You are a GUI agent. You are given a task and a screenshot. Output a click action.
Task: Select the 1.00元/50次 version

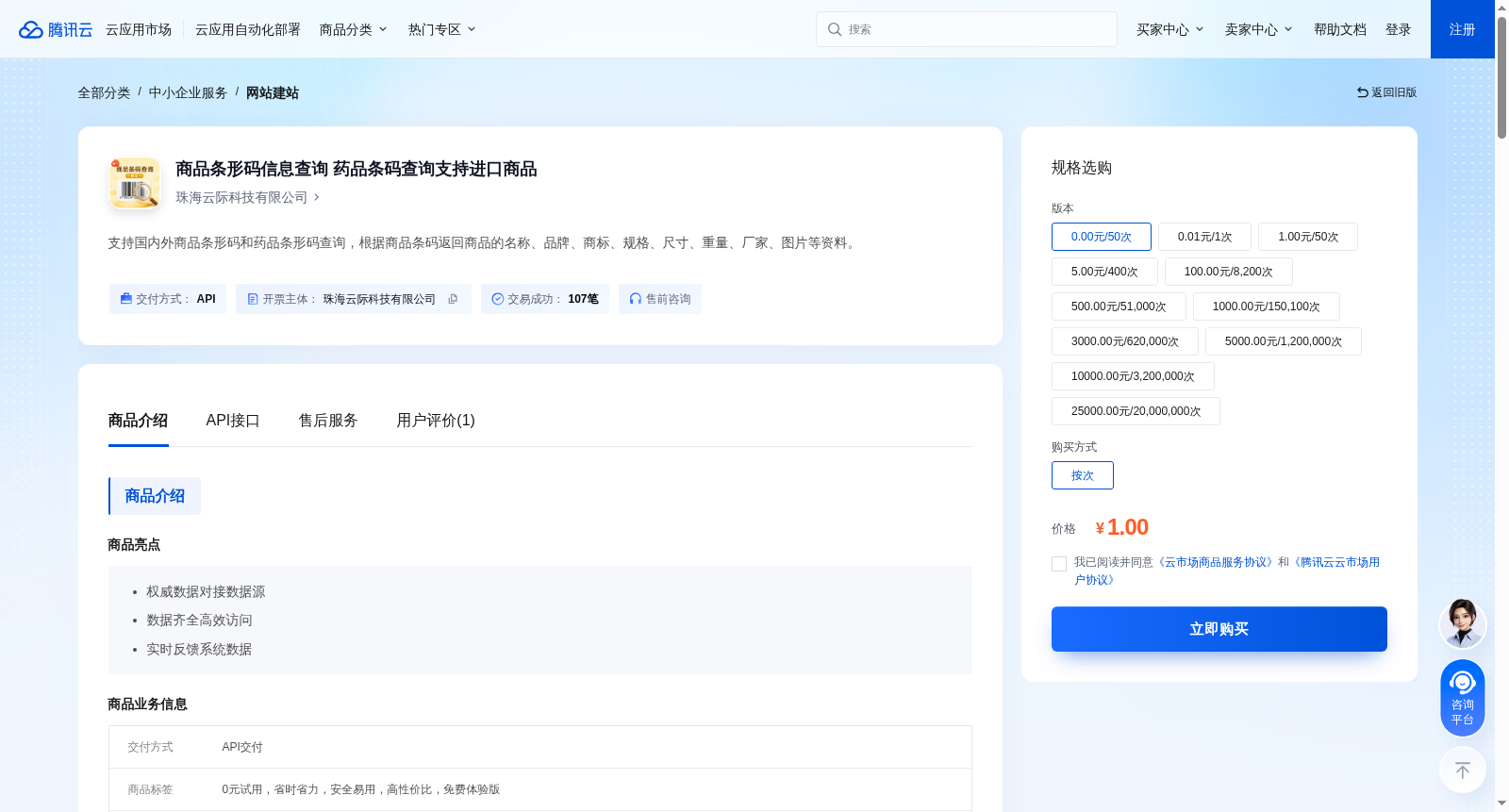(1308, 237)
